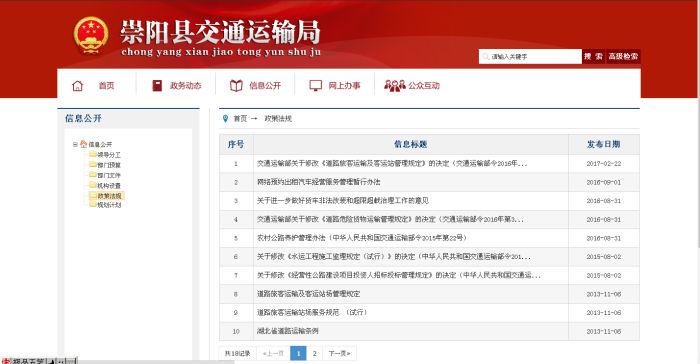Click the date 2016-09-01
The image size is (700, 364).
(604, 182)
